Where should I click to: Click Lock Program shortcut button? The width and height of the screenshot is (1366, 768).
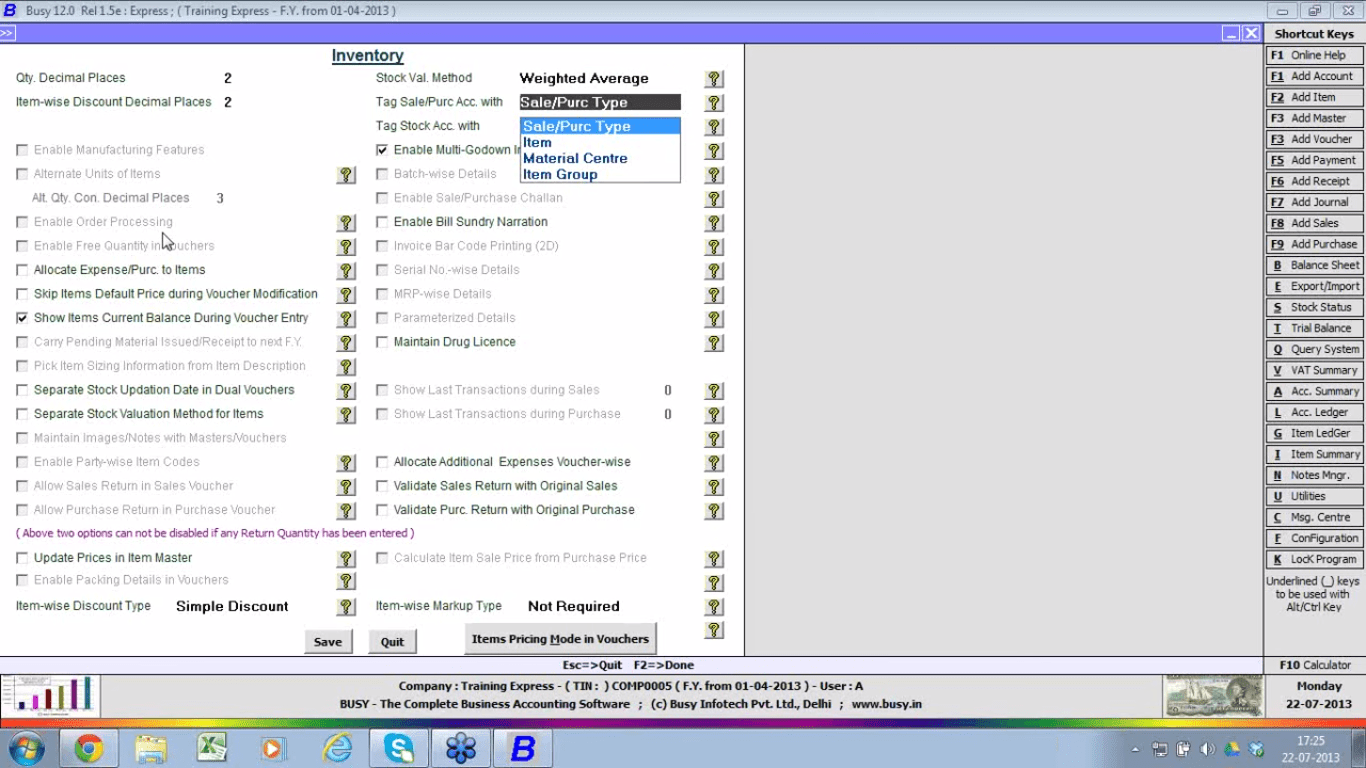tap(1314, 559)
